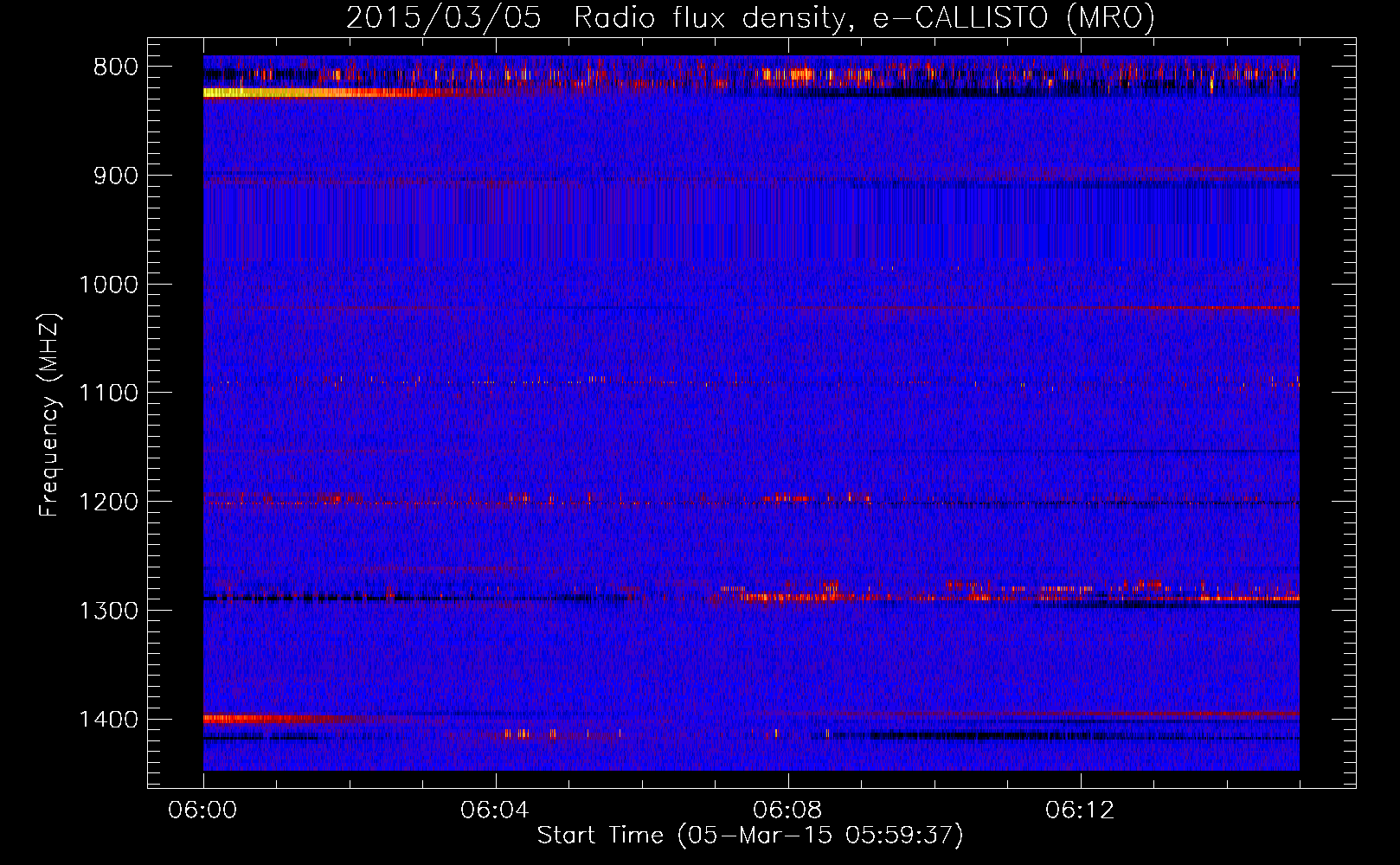Screen dimensions: 1400x865
Task: Select the 1400 frequency tick label
Action: [108, 720]
